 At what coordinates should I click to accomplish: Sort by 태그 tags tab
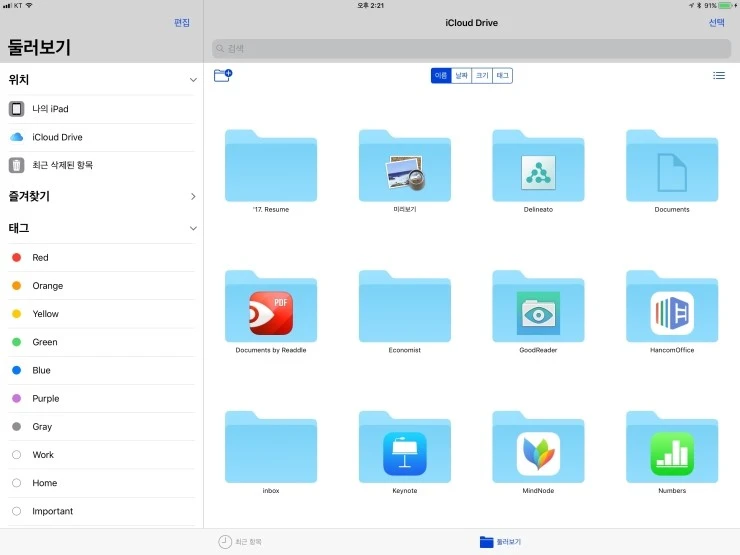click(x=503, y=76)
